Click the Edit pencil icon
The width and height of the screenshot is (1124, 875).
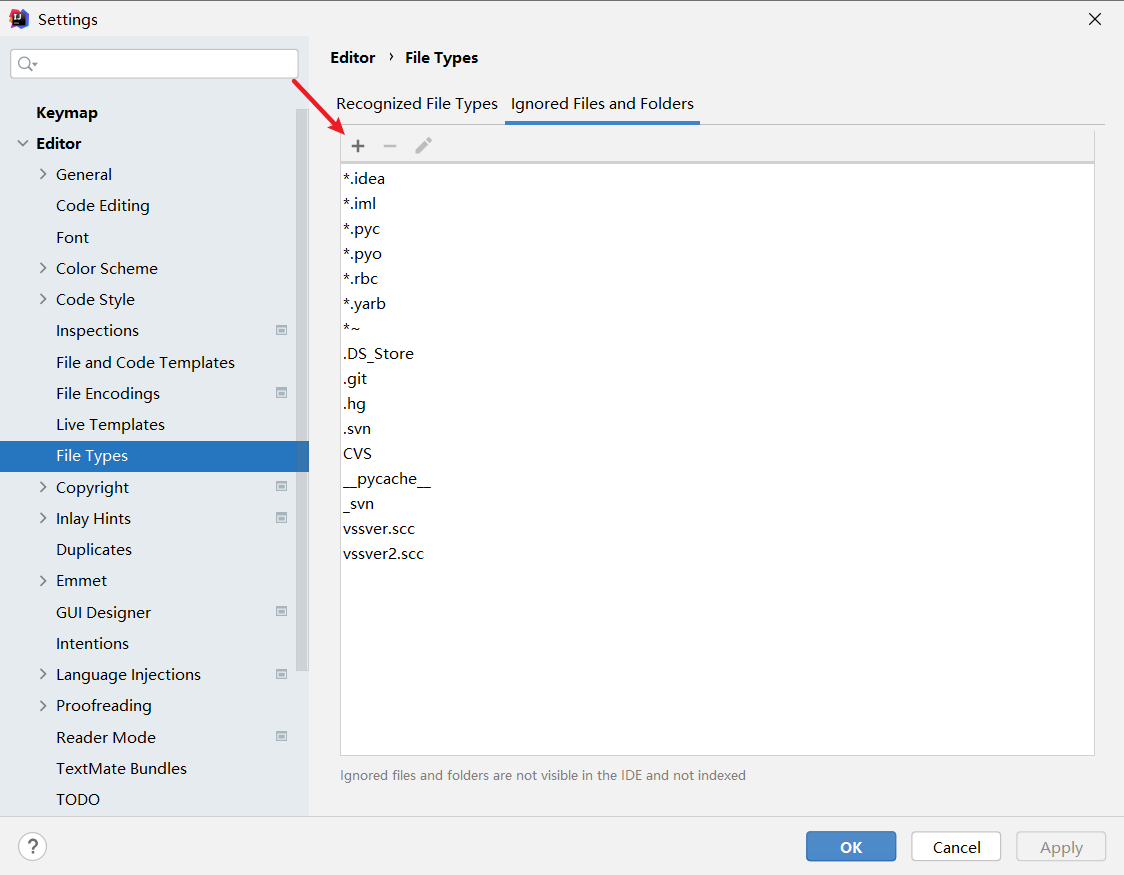tap(424, 146)
